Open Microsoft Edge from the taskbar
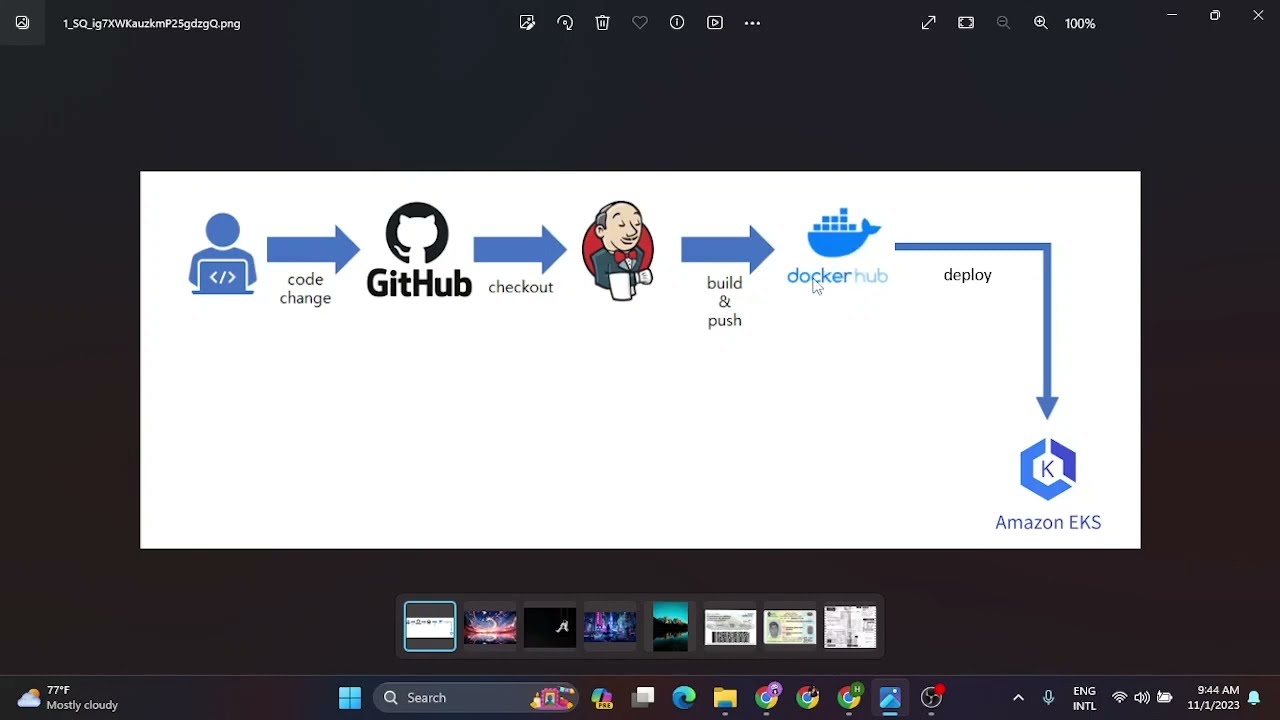The height and width of the screenshot is (720, 1280). coord(684,698)
